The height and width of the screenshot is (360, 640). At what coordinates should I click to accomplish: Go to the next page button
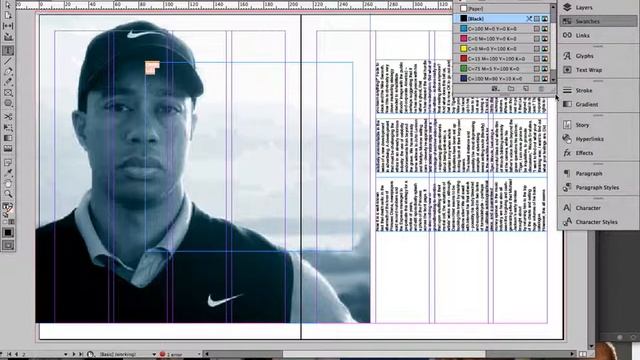click(73, 354)
